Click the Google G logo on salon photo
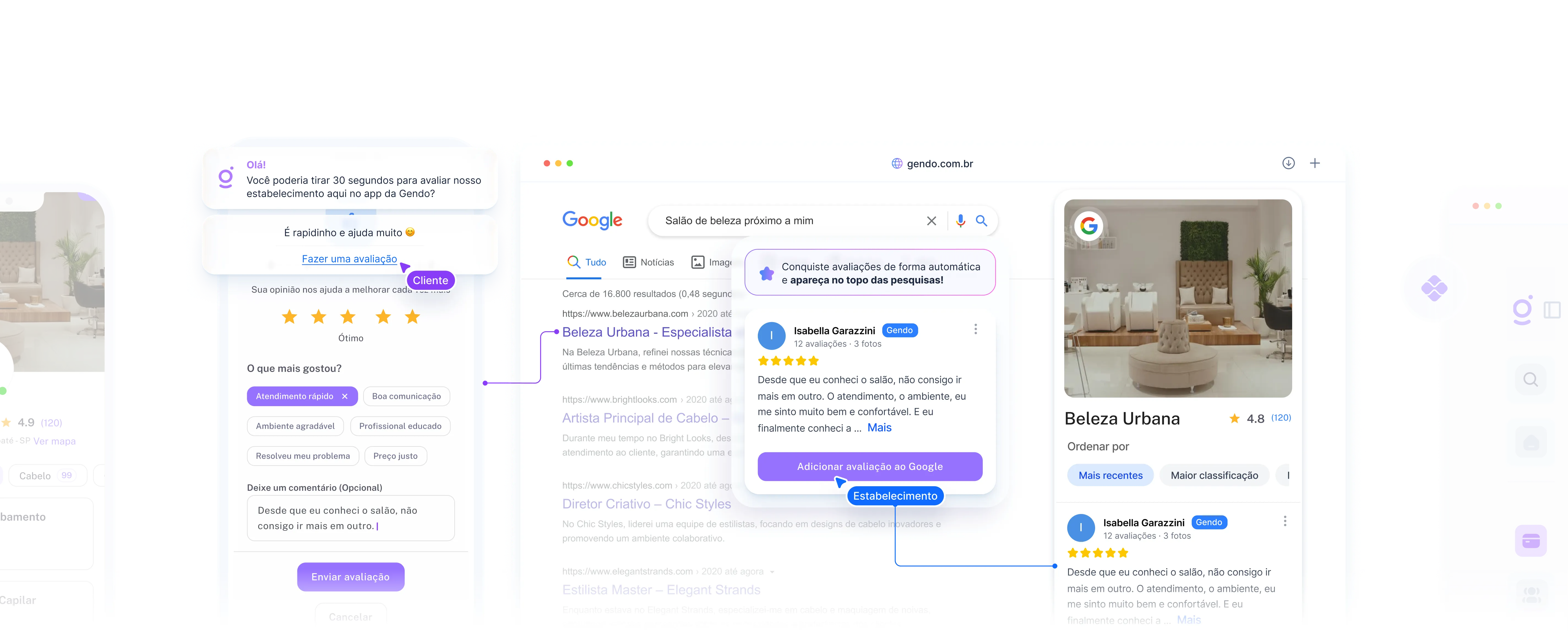The height and width of the screenshot is (631, 1568). 1088,226
